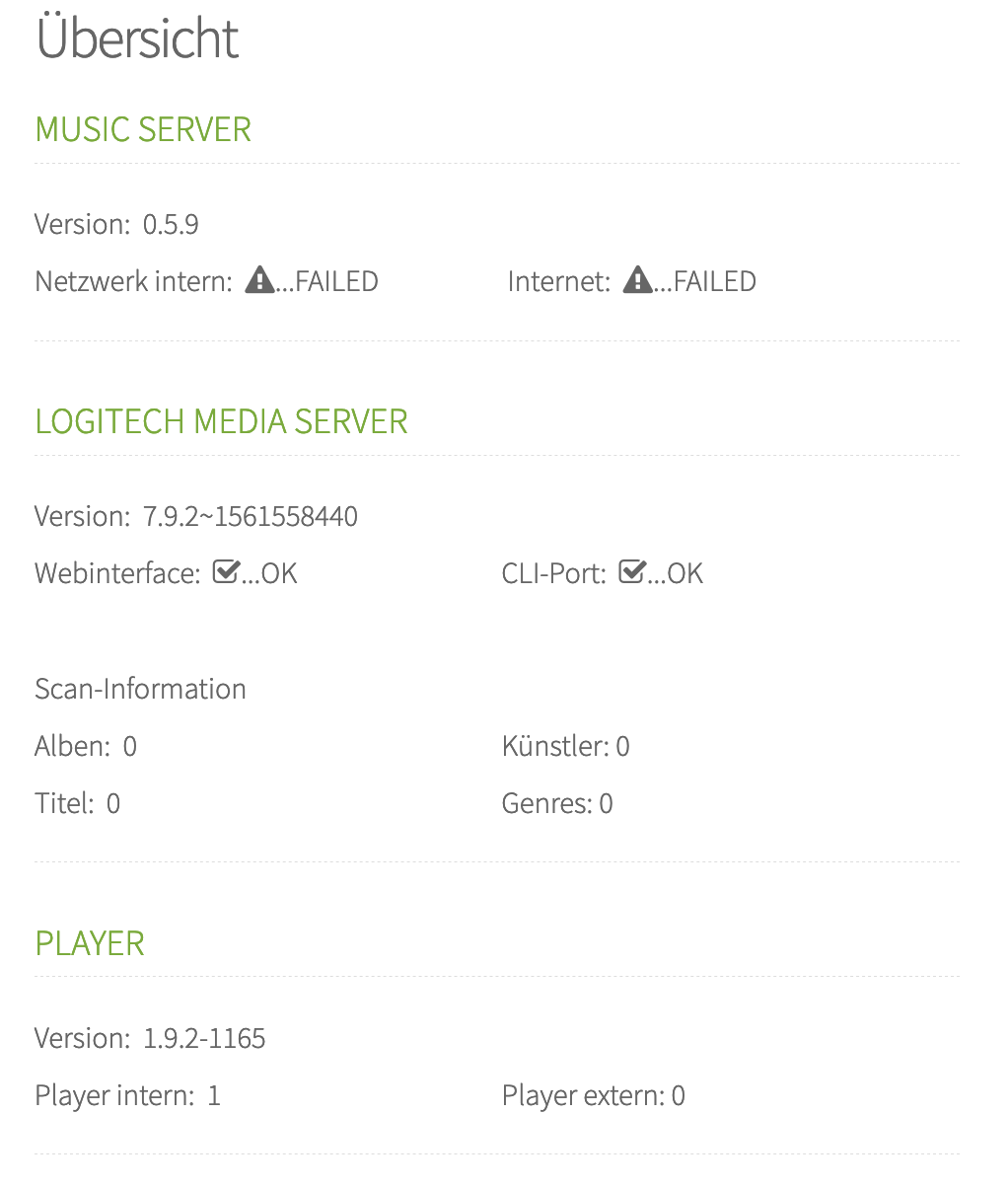Click the Webinterface label
1008x1188 pixels.
(x=117, y=574)
